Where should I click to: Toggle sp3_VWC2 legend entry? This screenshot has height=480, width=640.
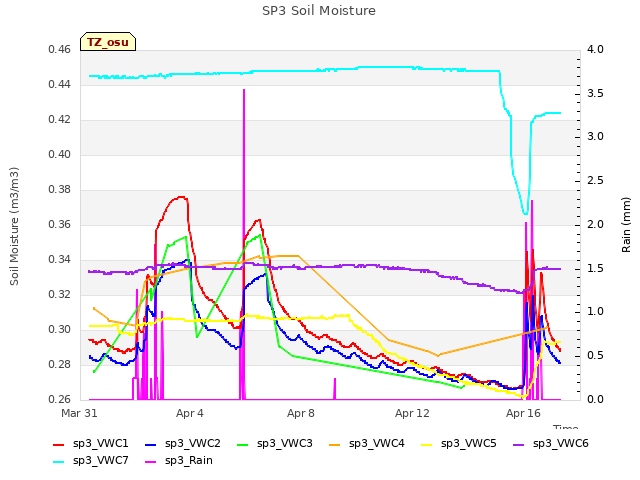[183, 444]
